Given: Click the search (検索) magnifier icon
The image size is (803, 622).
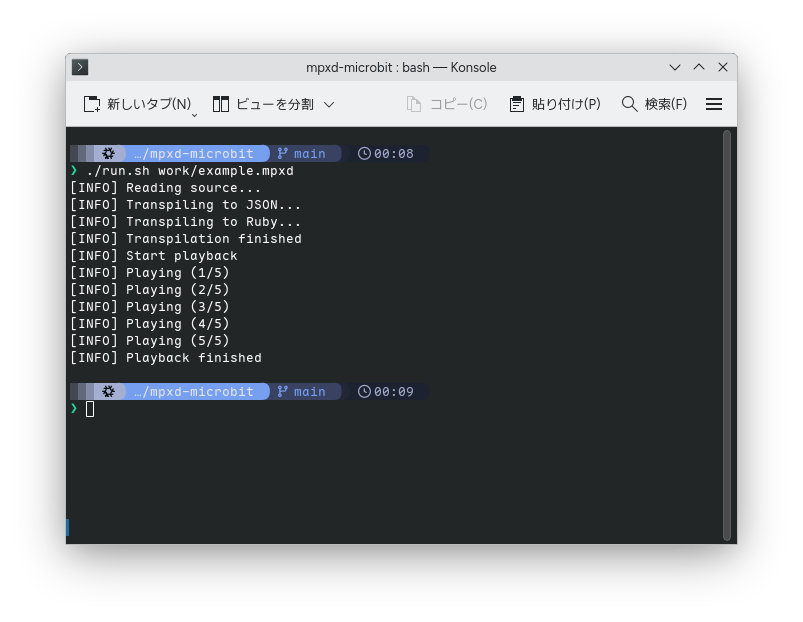Looking at the screenshot, I should click(x=629, y=104).
